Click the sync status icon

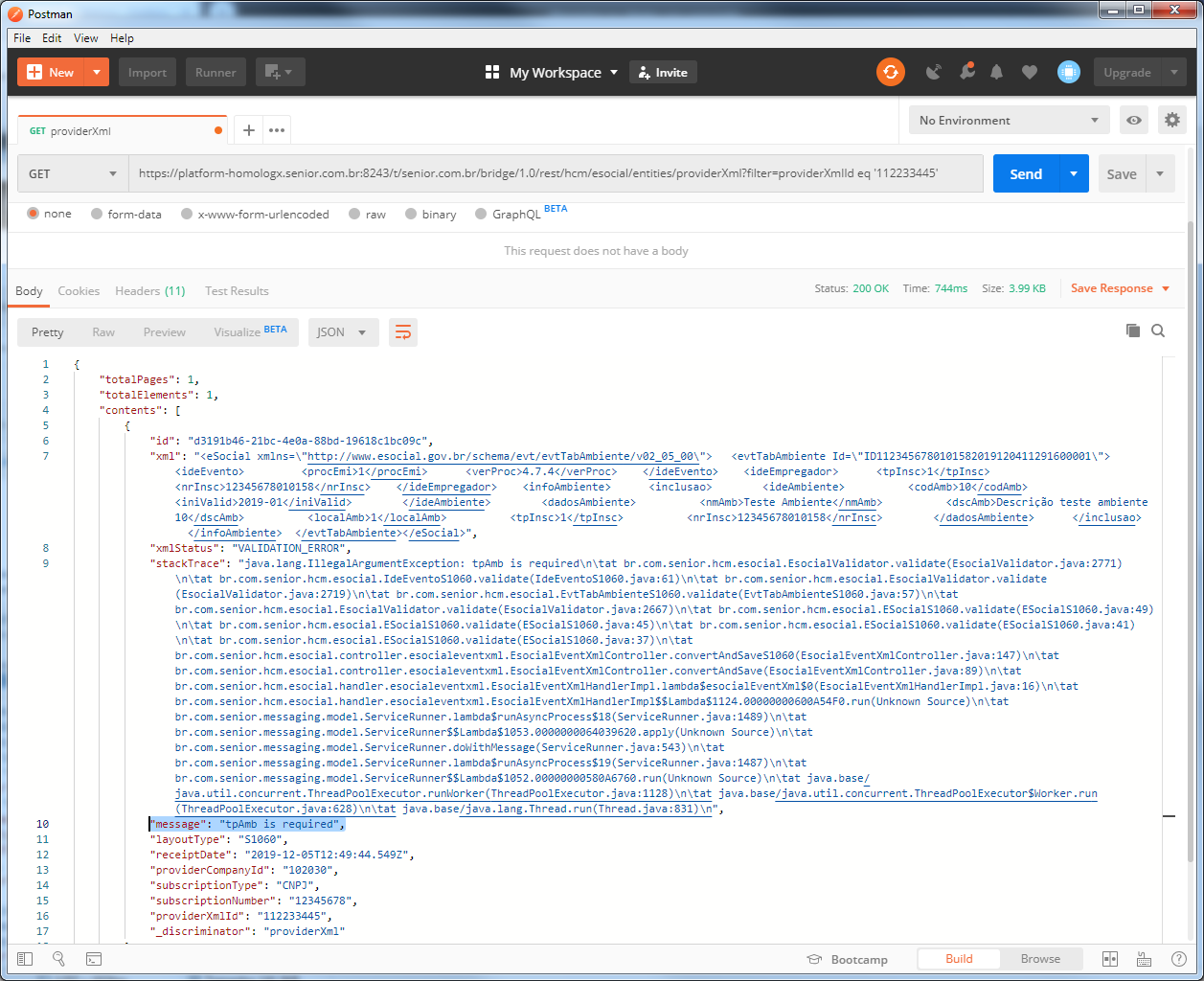pos(891,72)
